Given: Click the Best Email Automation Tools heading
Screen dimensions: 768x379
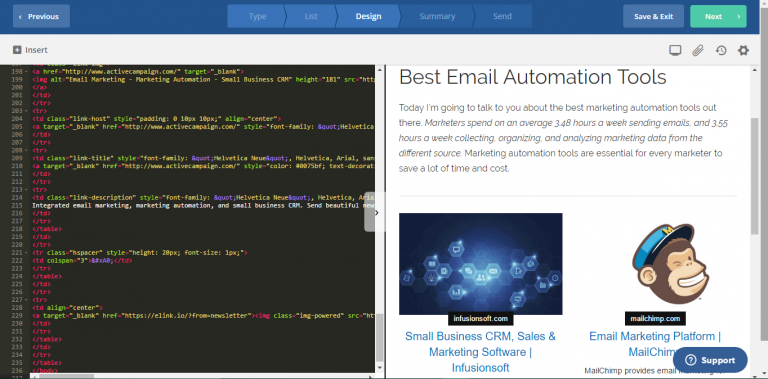Looking at the screenshot, I should pyautogui.click(x=533, y=77).
